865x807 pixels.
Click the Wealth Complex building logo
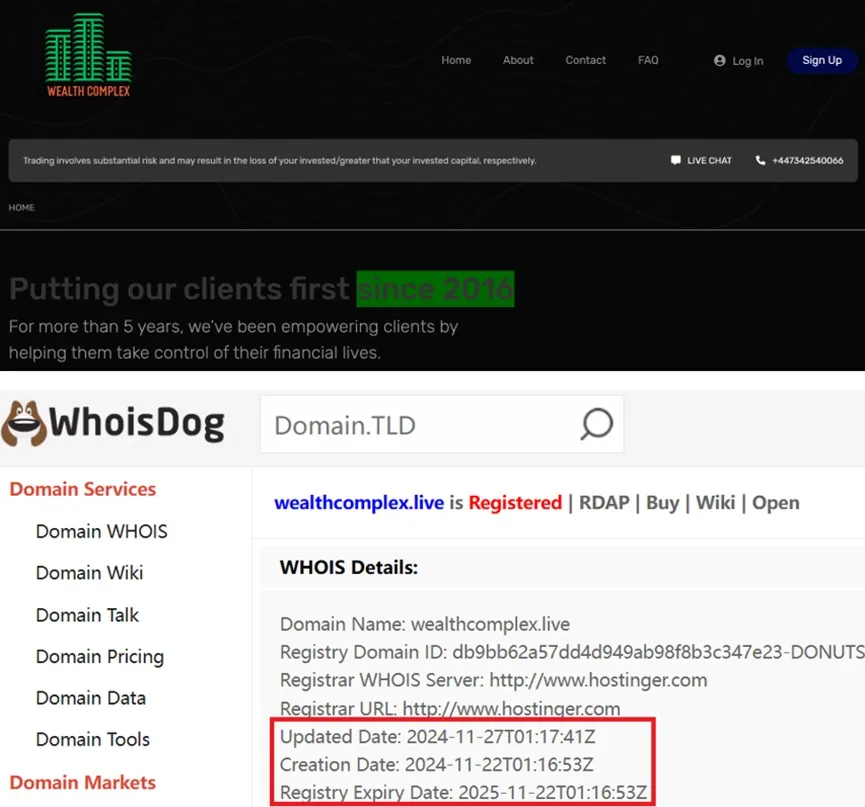[88, 55]
